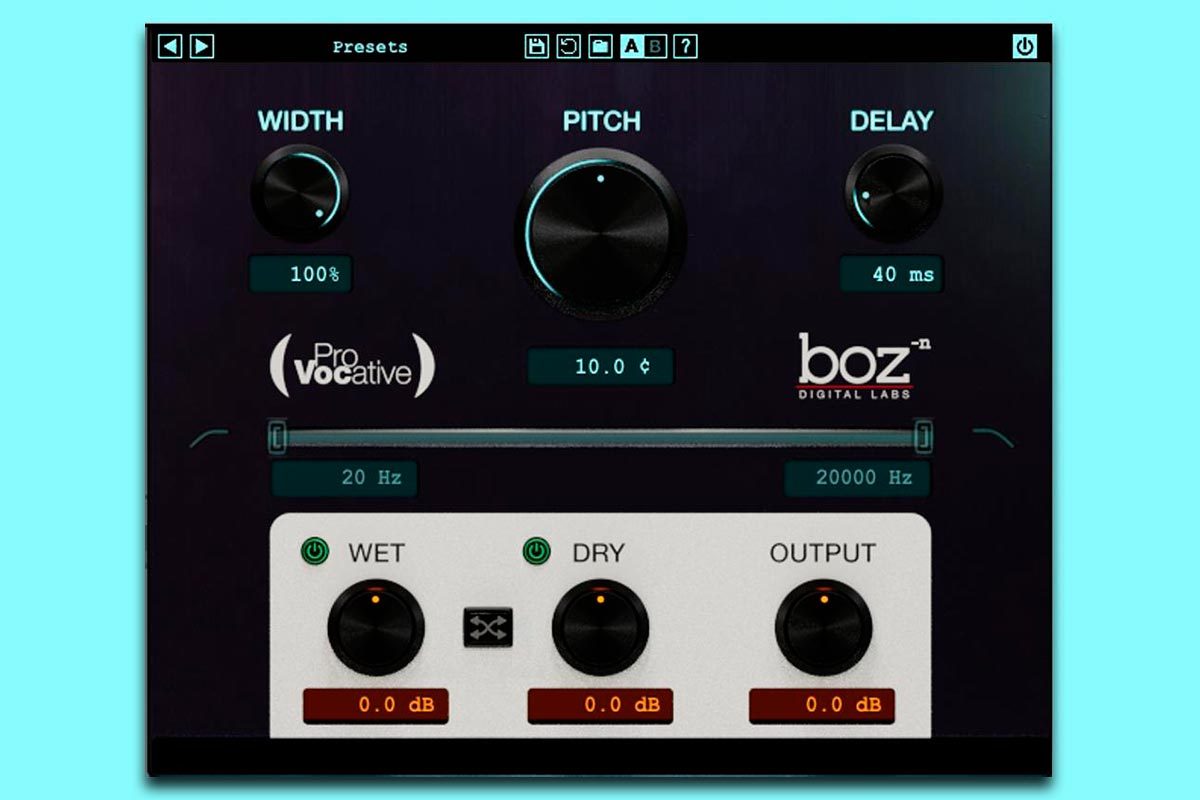
Task: Select the 20000 Hz frequency field
Action: 857,478
